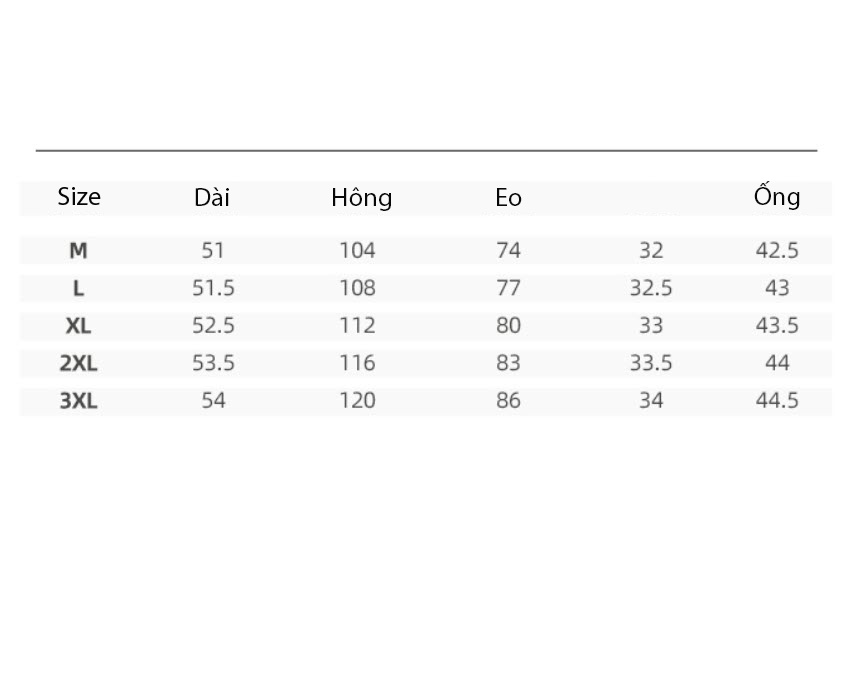Click the 44.5 leg value for 3XL

[x=777, y=401]
